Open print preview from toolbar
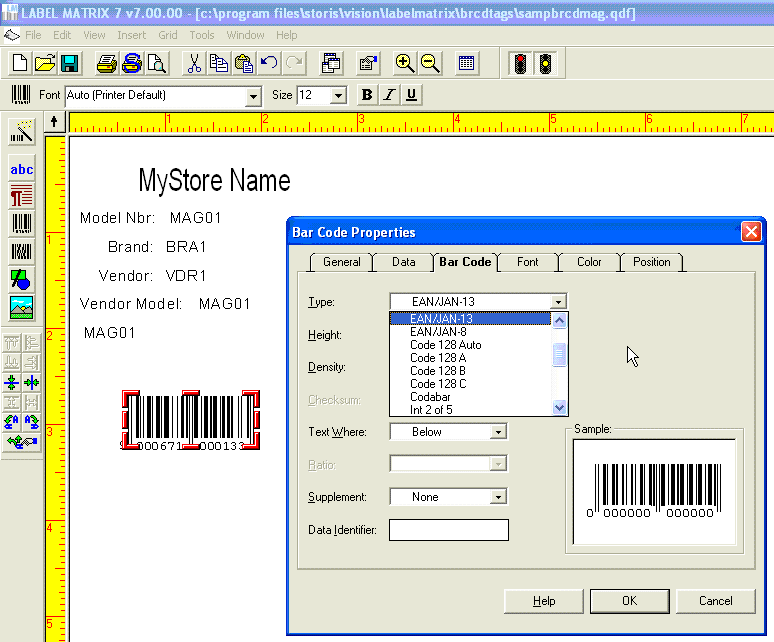774x642 pixels. [x=157, y=64]
